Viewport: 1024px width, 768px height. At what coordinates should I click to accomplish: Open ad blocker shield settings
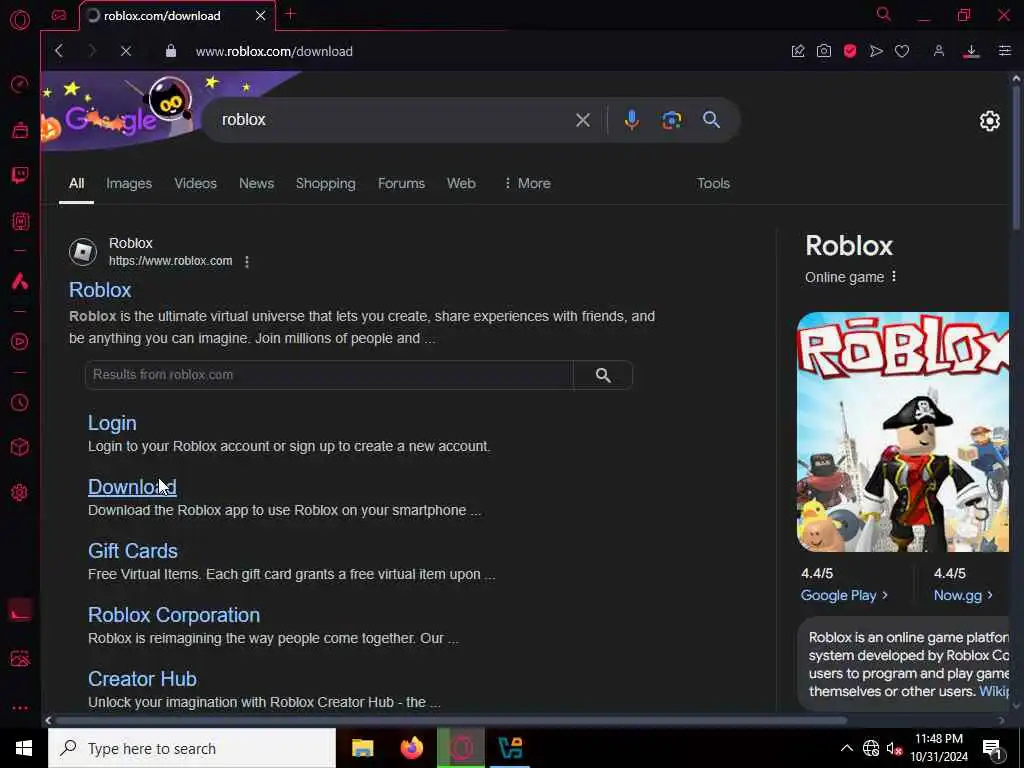[850, 51]
